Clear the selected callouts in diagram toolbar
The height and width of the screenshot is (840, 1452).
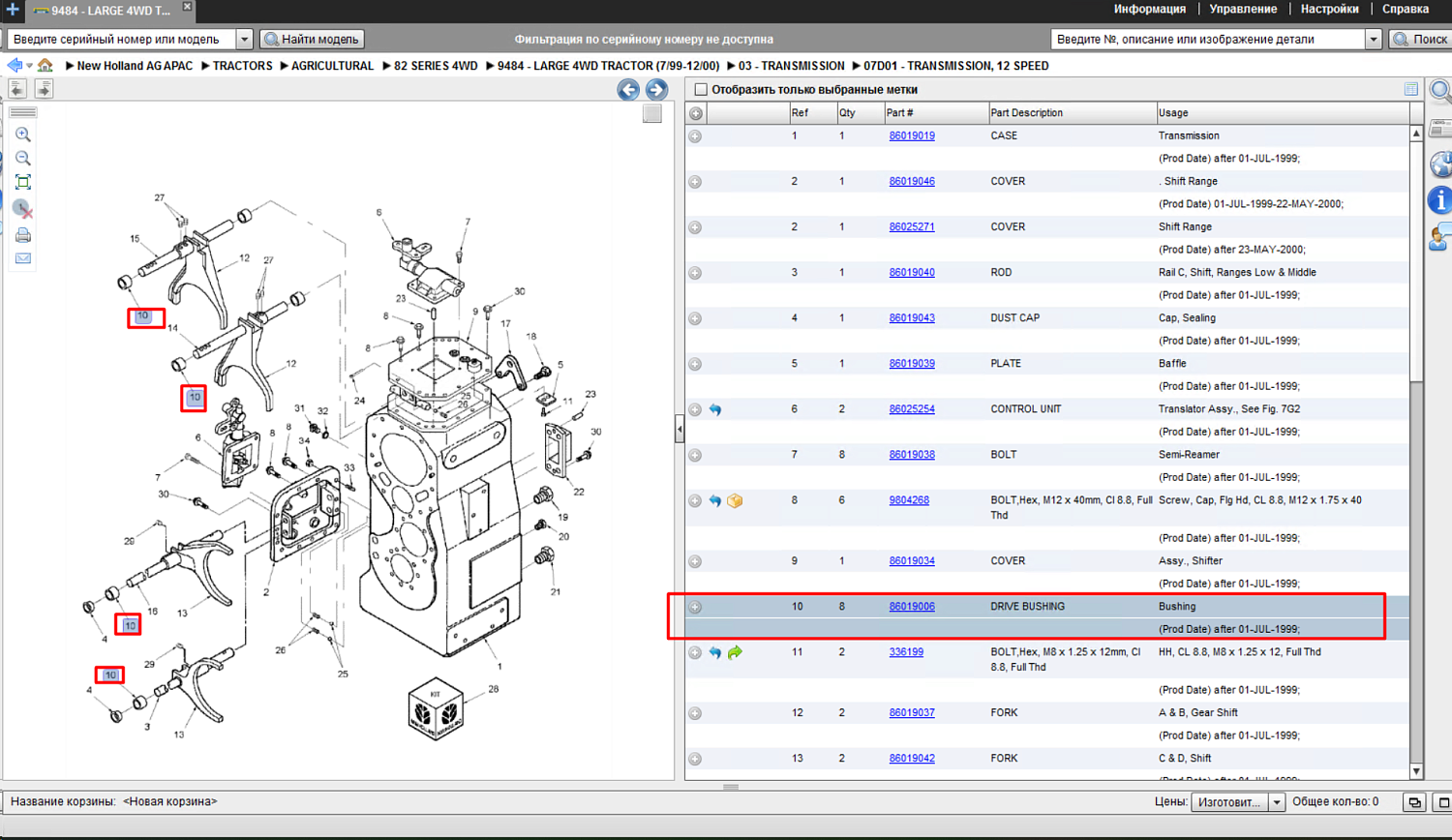[23, 209]
